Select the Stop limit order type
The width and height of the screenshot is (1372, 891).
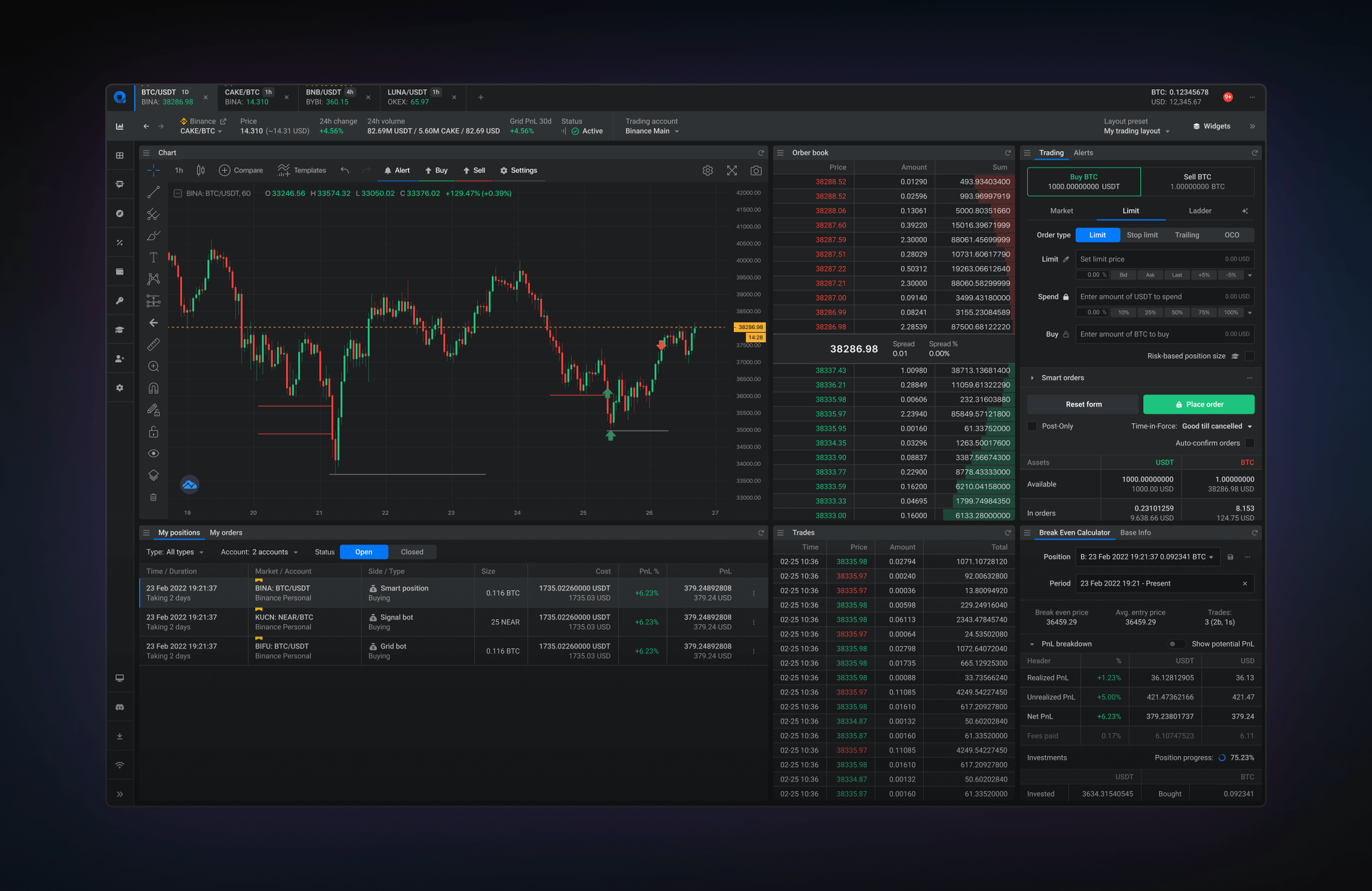click(1142, 235)
